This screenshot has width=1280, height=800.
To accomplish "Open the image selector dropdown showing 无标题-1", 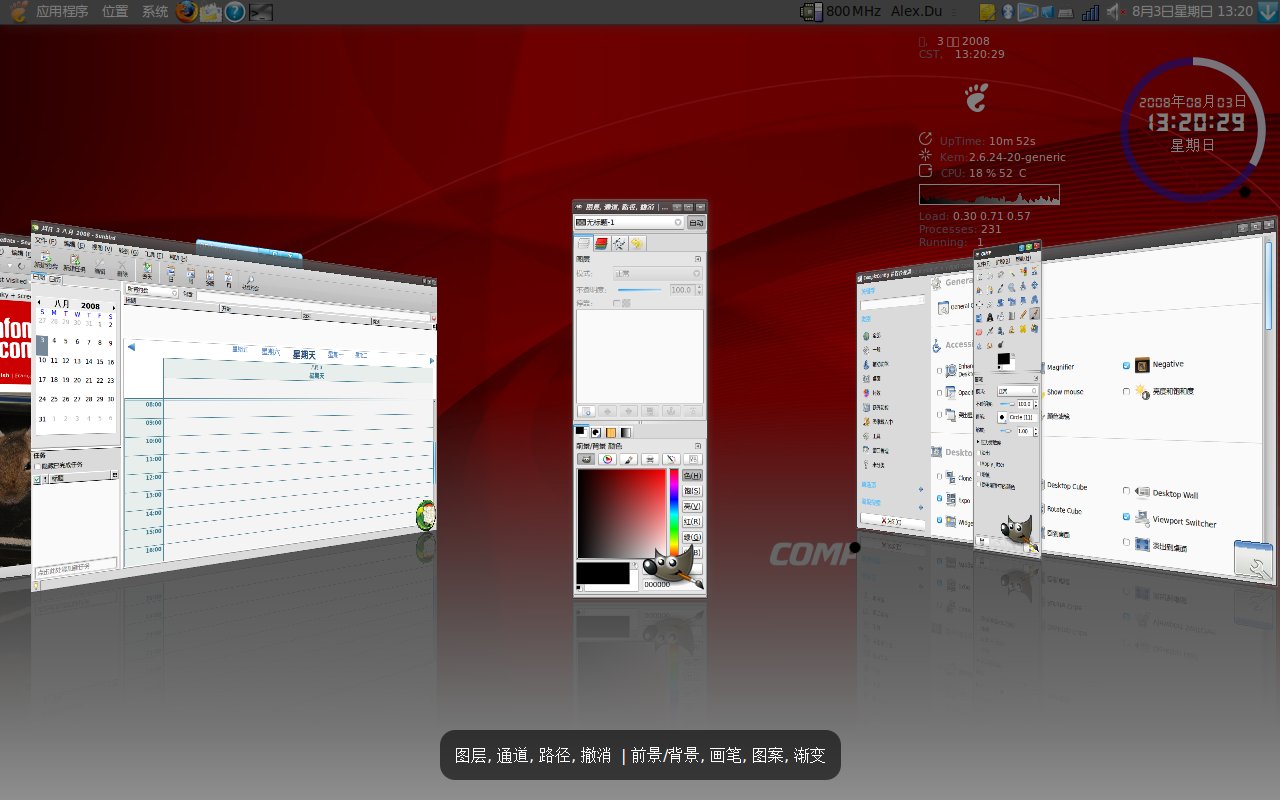I will coord(630,222).
